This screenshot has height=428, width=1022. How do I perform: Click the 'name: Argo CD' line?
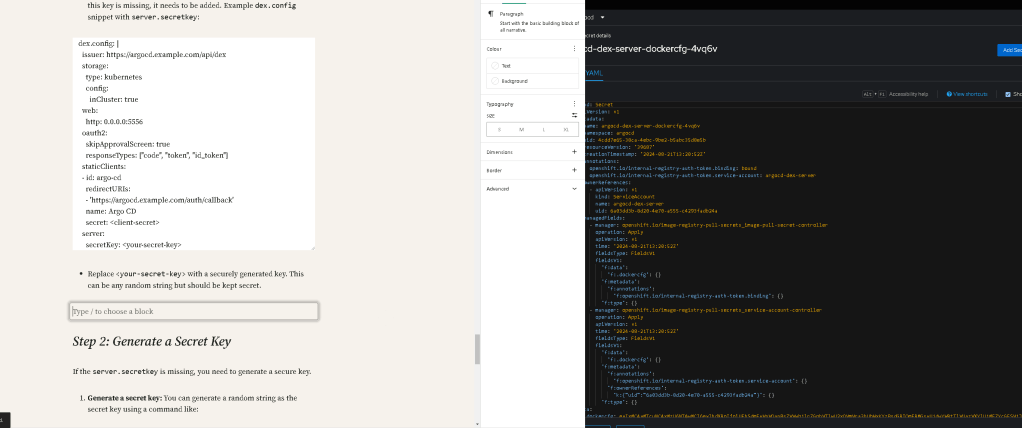(111, 211)
